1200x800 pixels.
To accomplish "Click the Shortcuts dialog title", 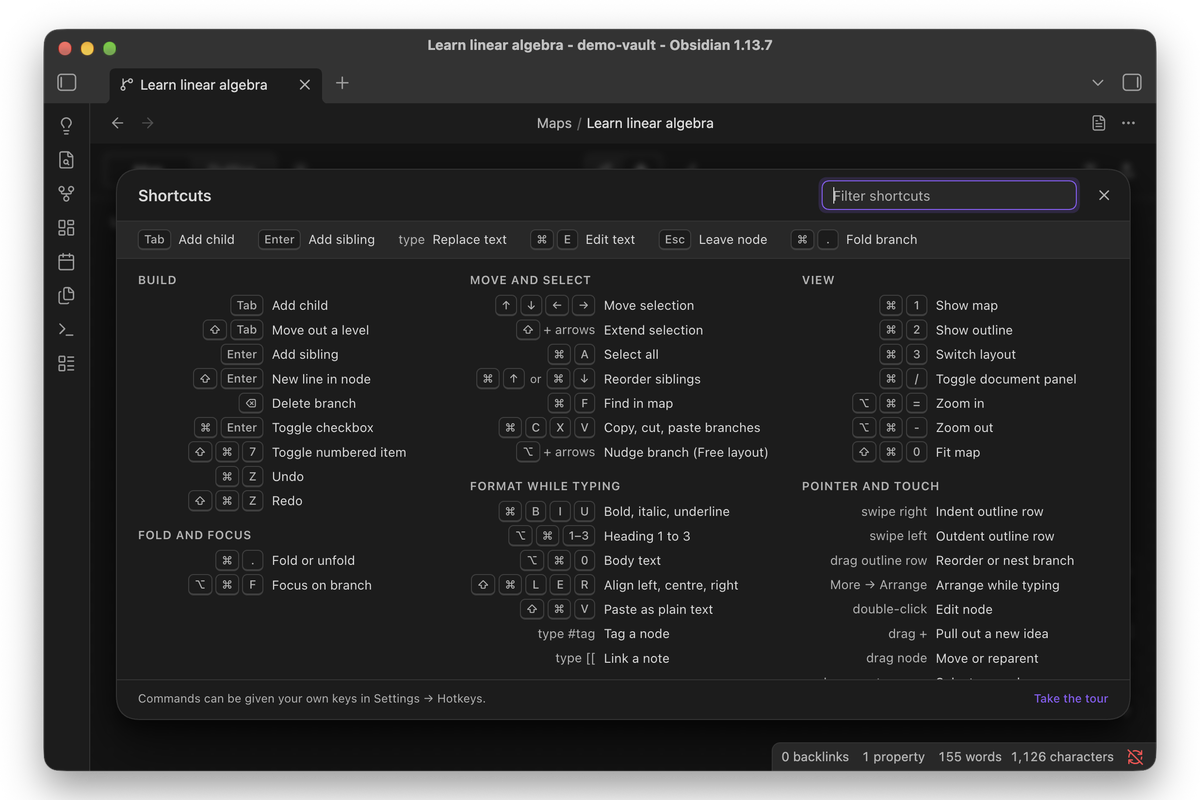I will point(175,196).
